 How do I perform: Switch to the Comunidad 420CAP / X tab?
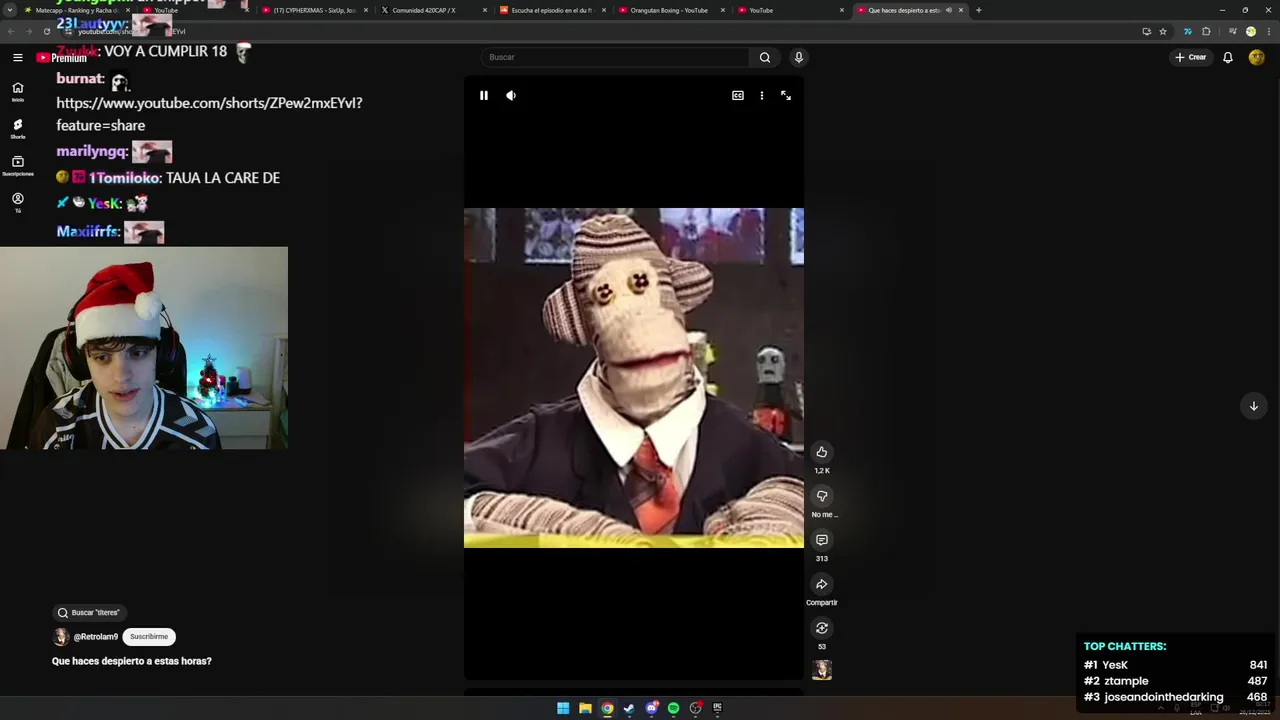[433, 10]
